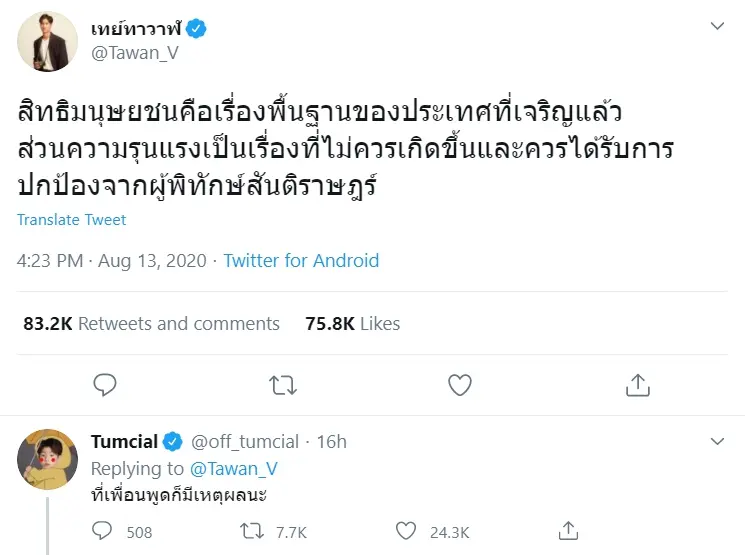Open Tumcial's profile avatar

[x=47, y=459]
